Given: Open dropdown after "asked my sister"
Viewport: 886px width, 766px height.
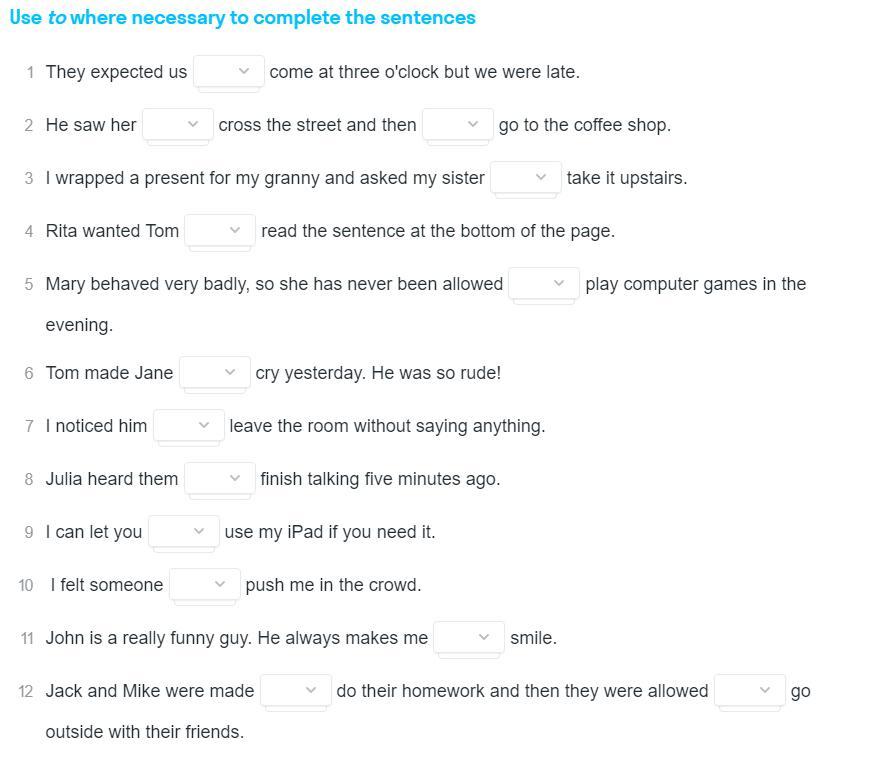Looking at the screenshot, I should (x=526, y=178).
